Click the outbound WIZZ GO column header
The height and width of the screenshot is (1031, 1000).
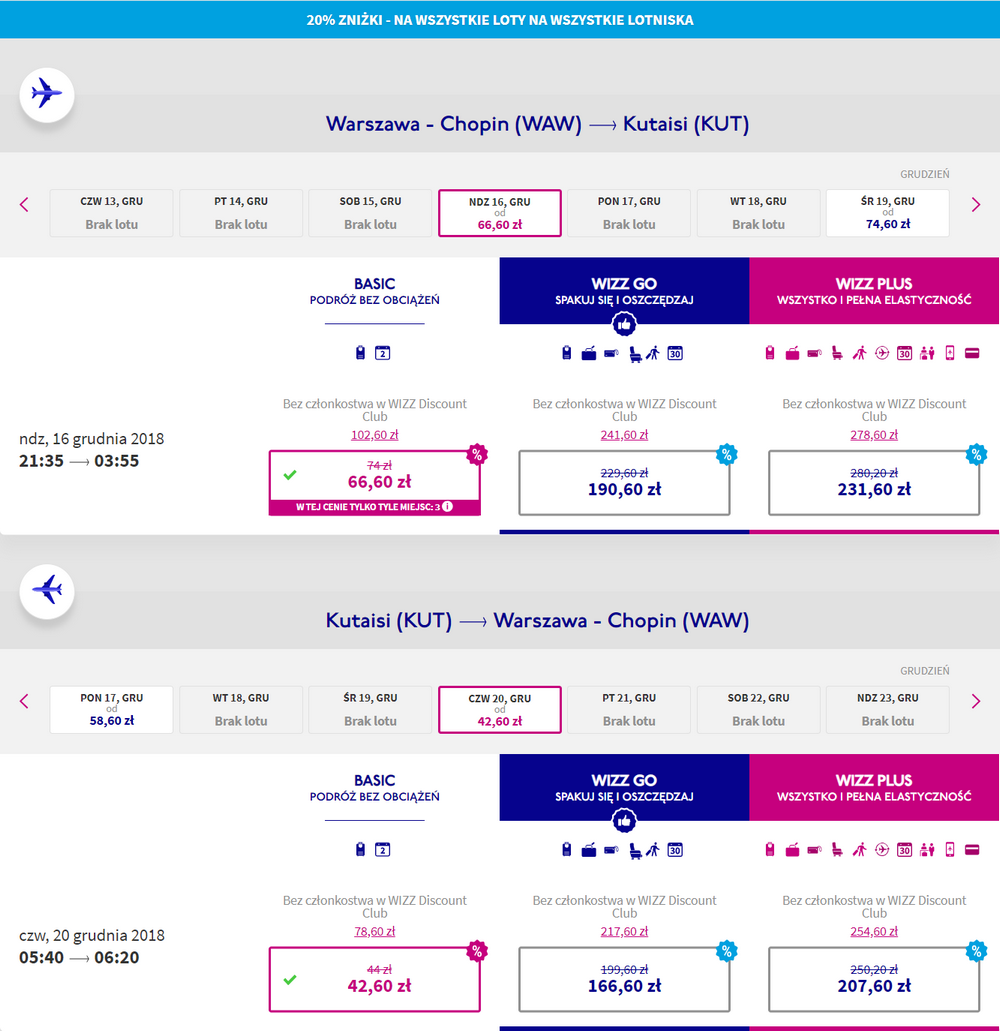click(624, 291)
